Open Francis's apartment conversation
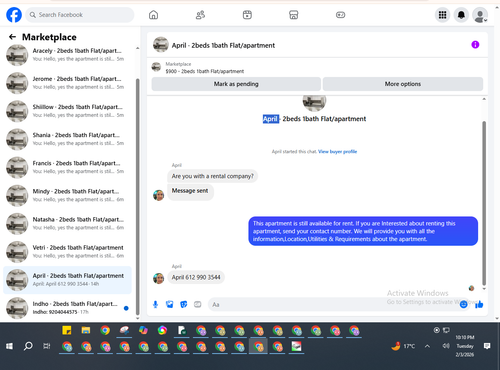 (68, 167)
